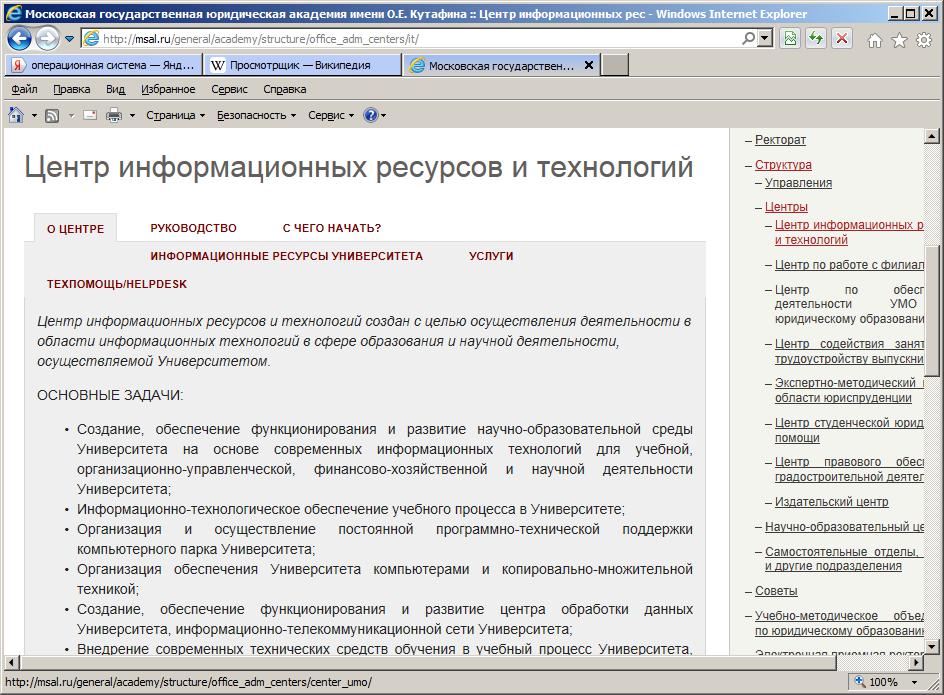Open the Избранное menu
The width and height of the screenshot is (944, 695).
[x=168, y=89]
